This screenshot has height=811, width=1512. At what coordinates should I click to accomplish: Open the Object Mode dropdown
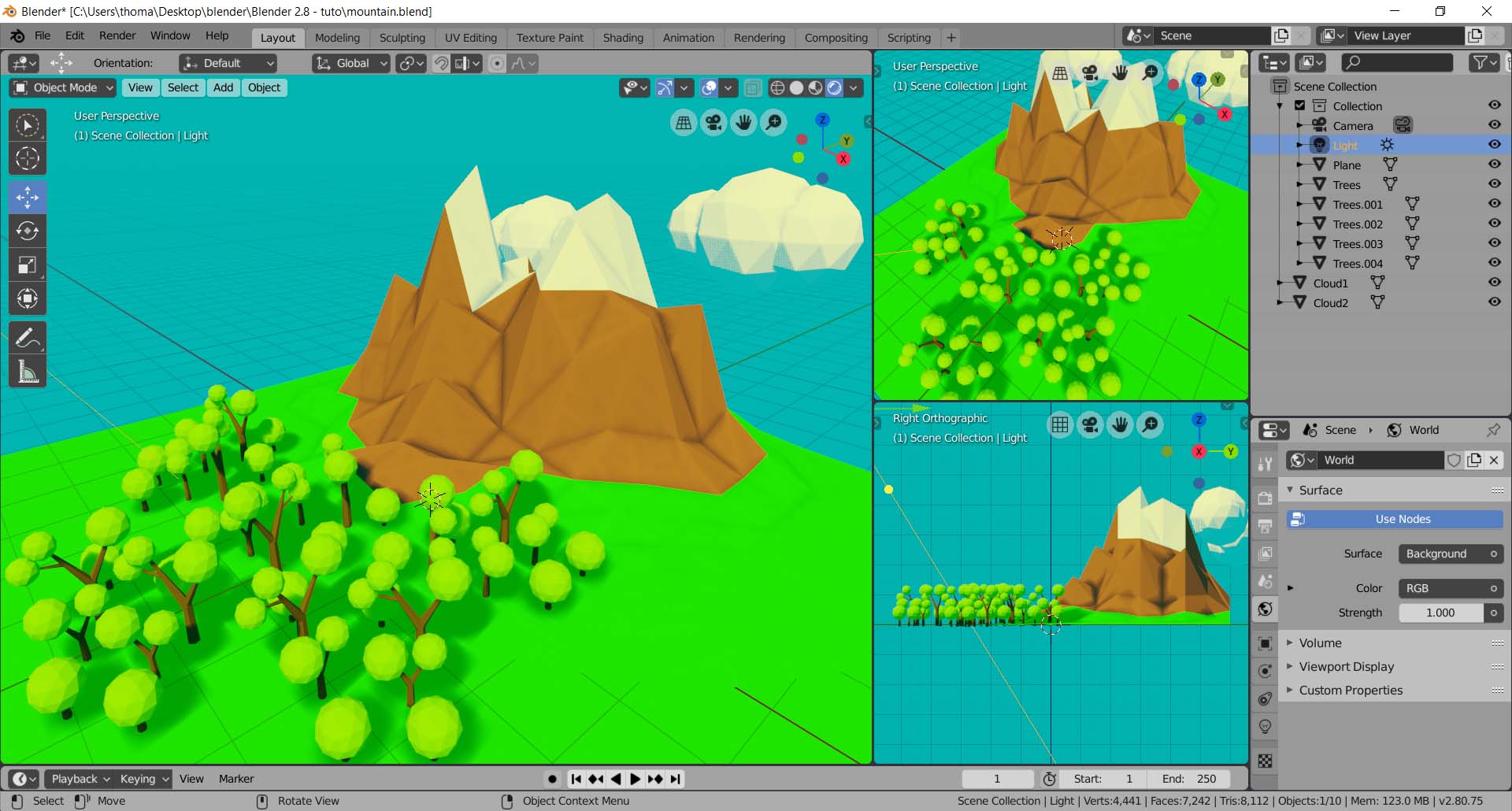[64, 87]
